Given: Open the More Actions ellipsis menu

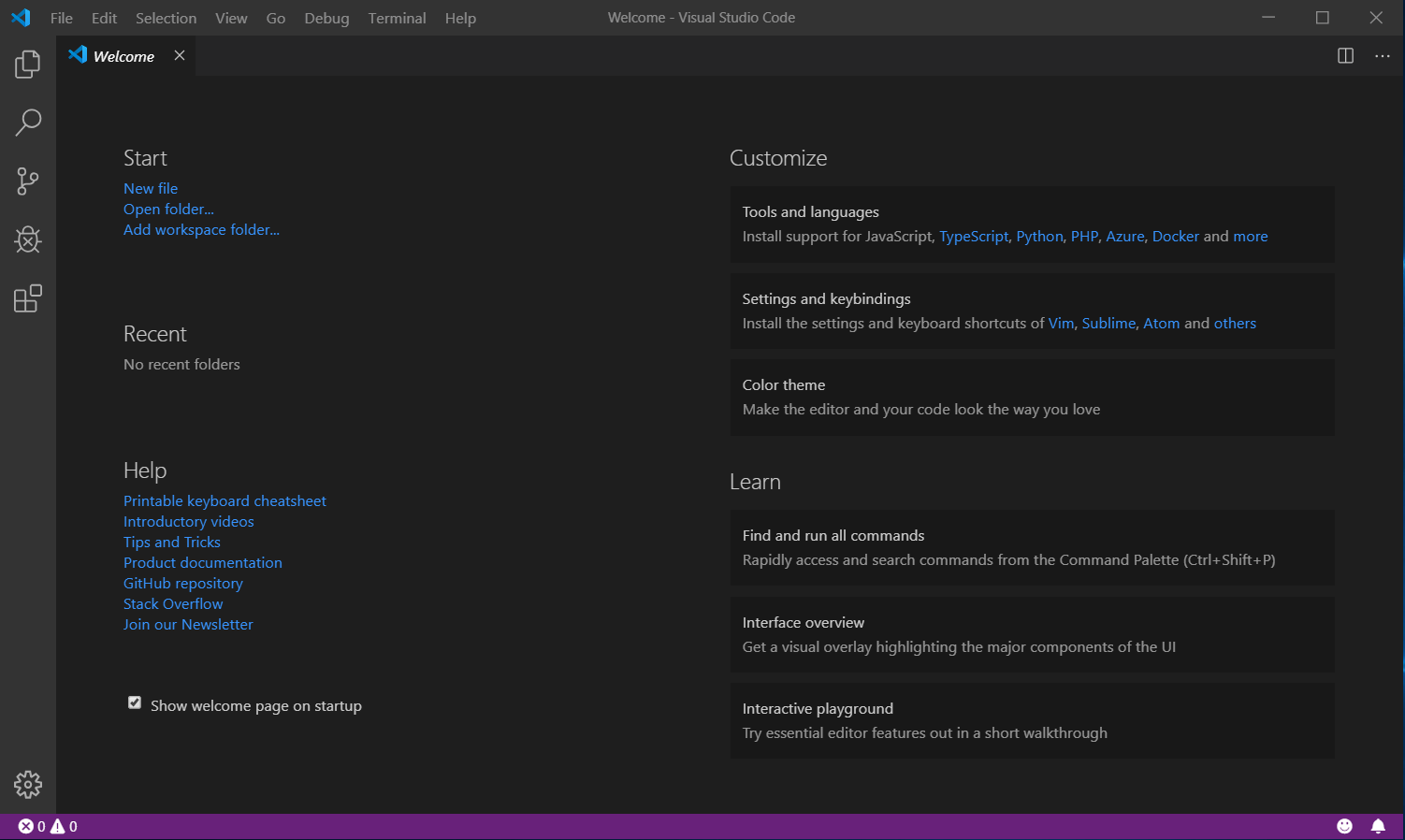Looking at the screenshot, I should 1383,56.
